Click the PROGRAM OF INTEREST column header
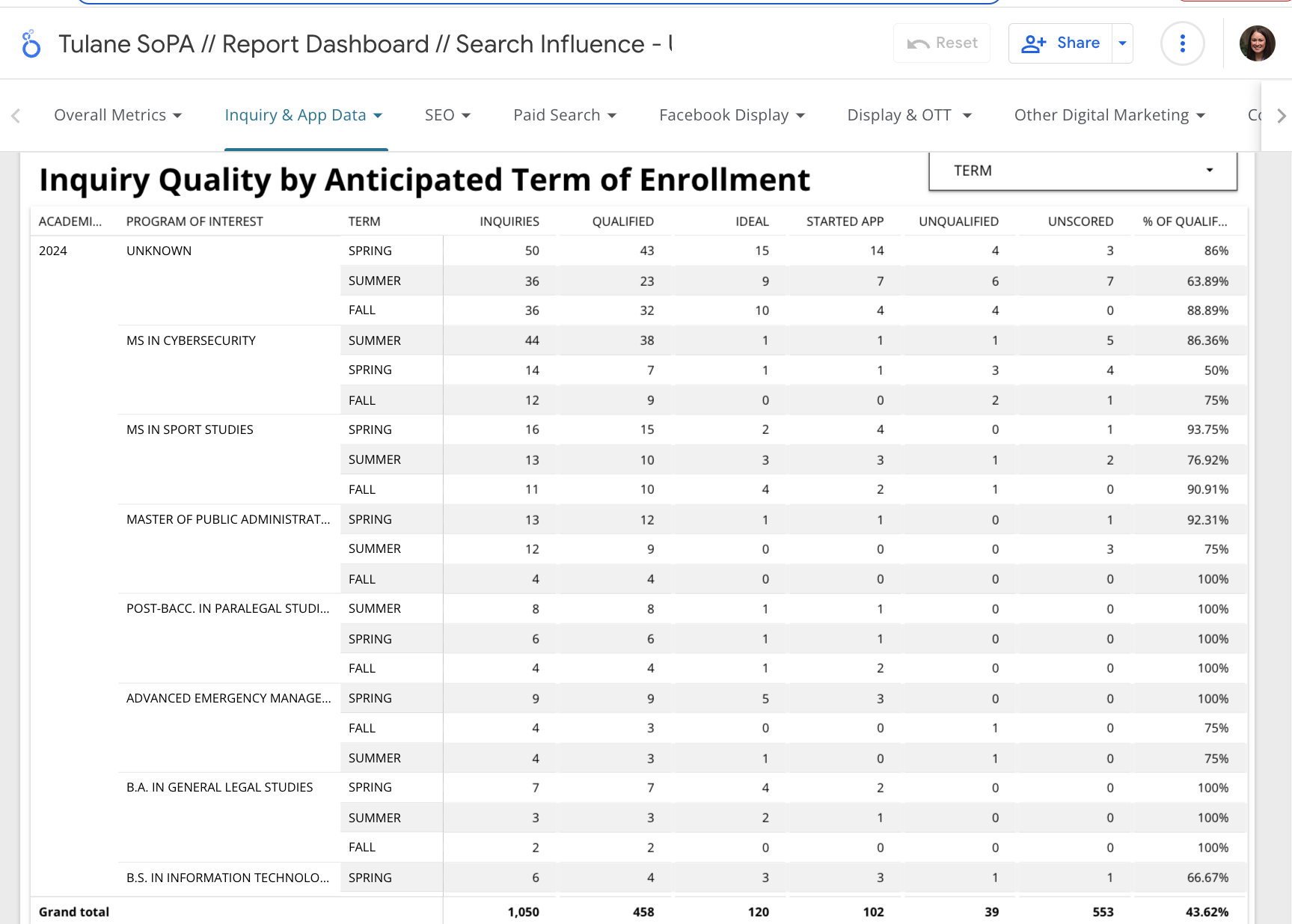This screenshot has width=1292, height=924. 195,221
